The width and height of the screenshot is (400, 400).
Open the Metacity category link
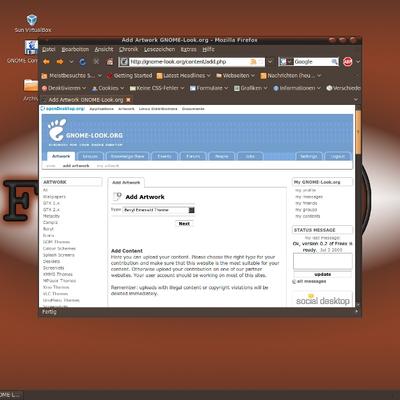coord(51,216)
